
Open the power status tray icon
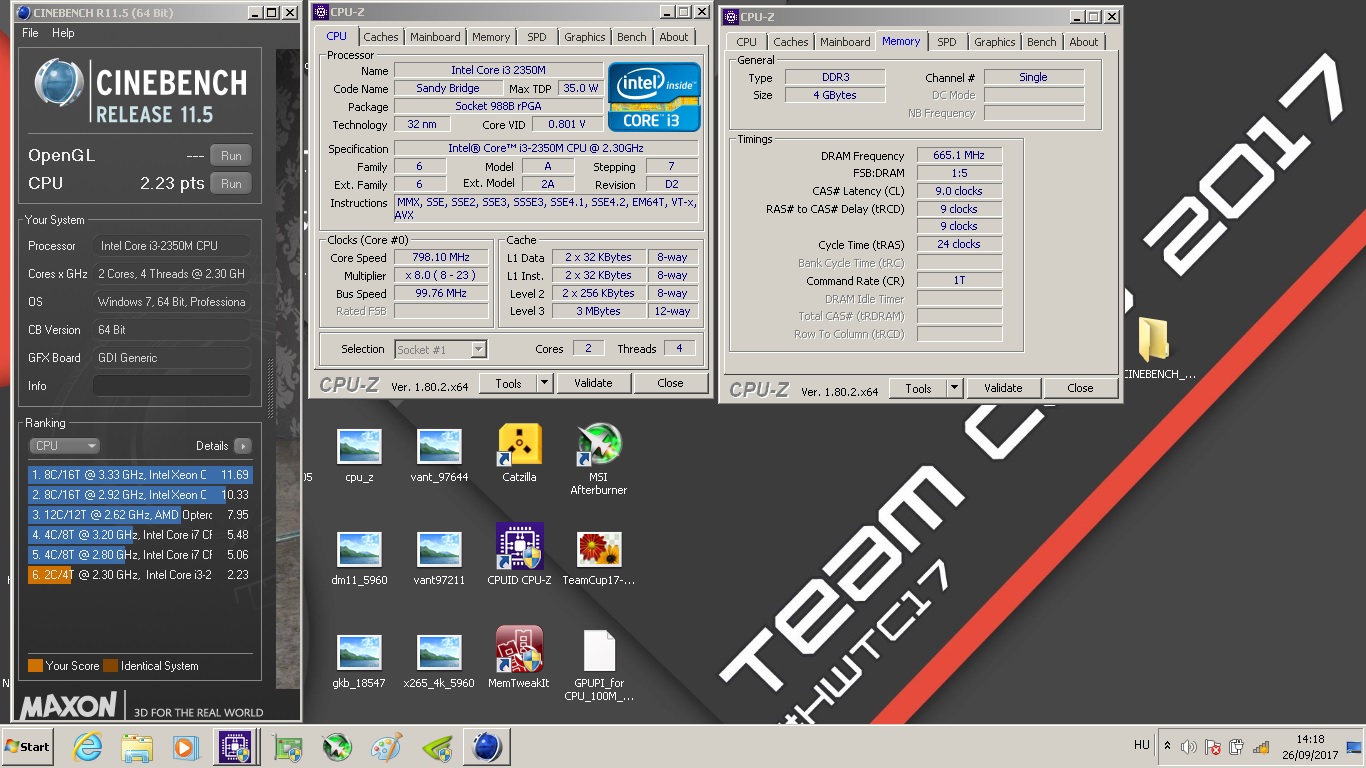pos(1237,747)
